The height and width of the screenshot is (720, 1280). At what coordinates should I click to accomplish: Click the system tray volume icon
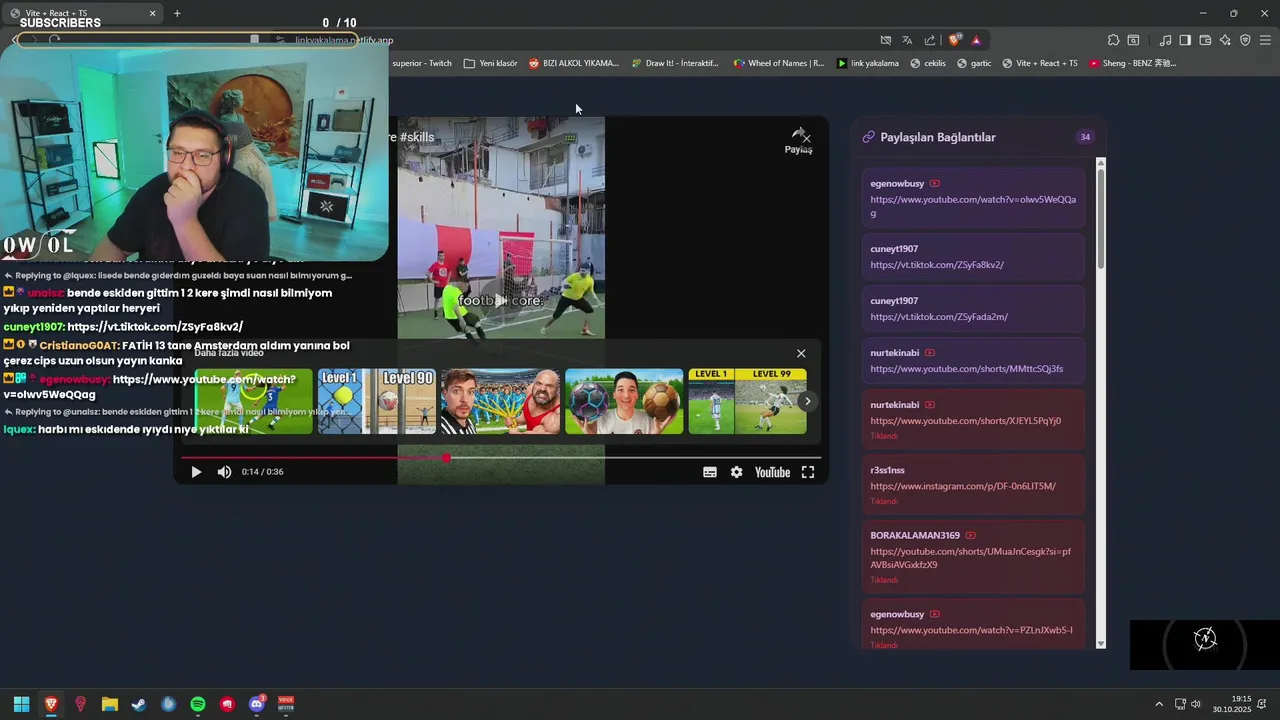click(1196, 704)
